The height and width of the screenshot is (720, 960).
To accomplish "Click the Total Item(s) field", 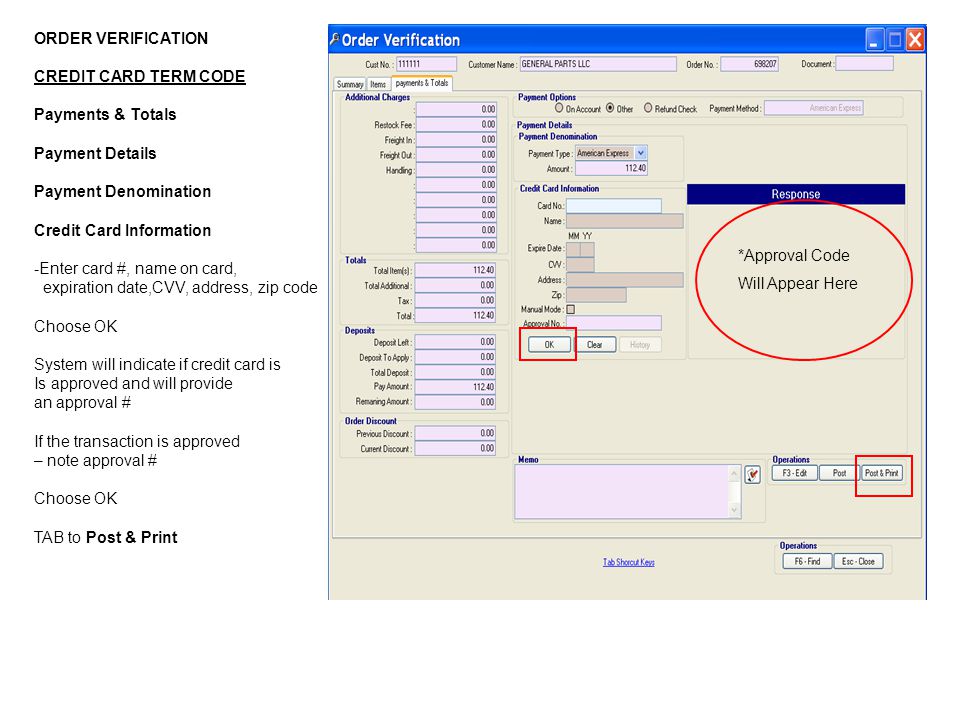I will click(x=456, y=270).
